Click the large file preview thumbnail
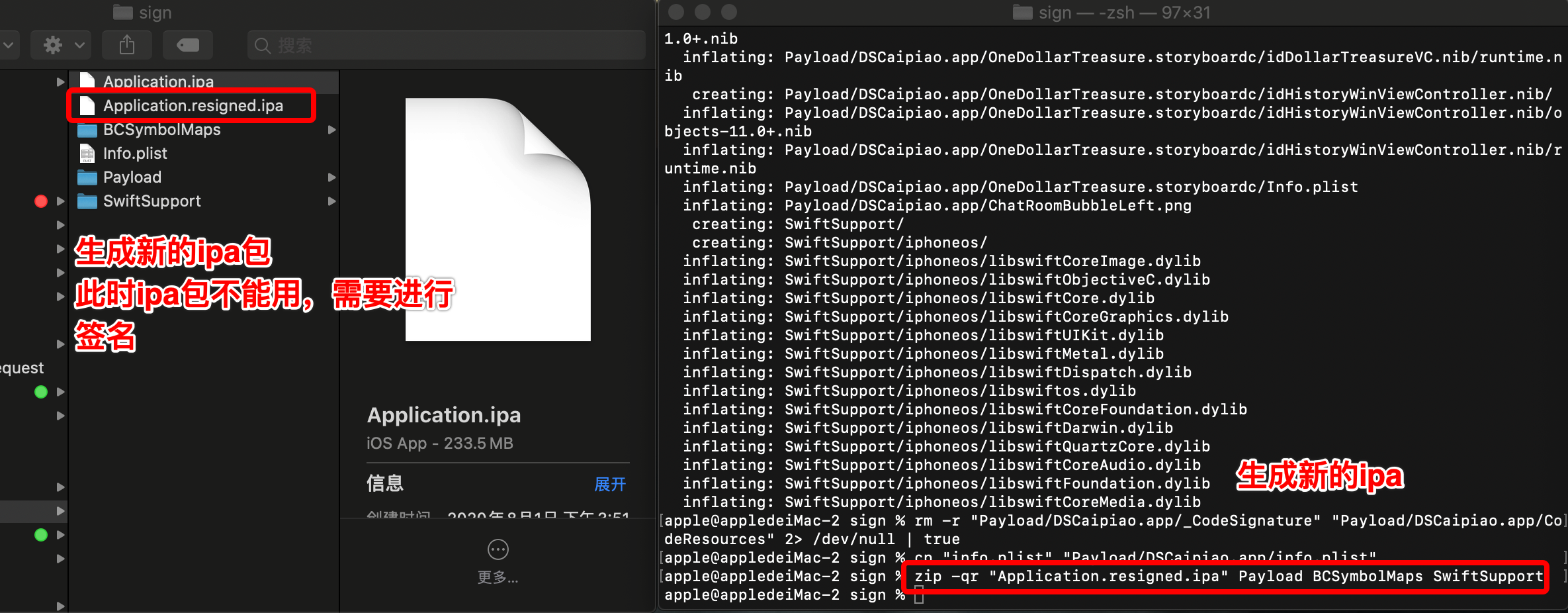 coord(498,219)
